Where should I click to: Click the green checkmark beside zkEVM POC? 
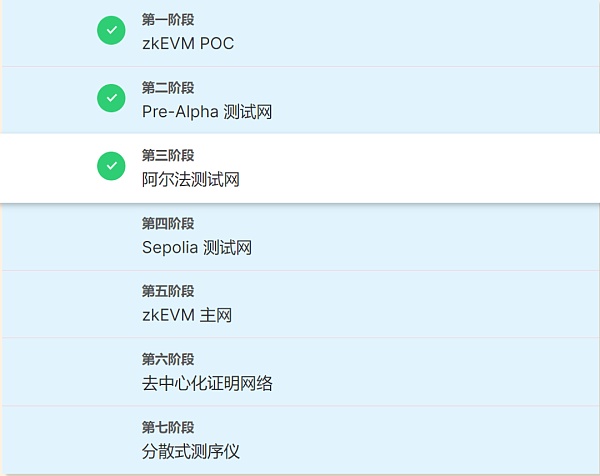pyautogui.click(x=111, y=31)
